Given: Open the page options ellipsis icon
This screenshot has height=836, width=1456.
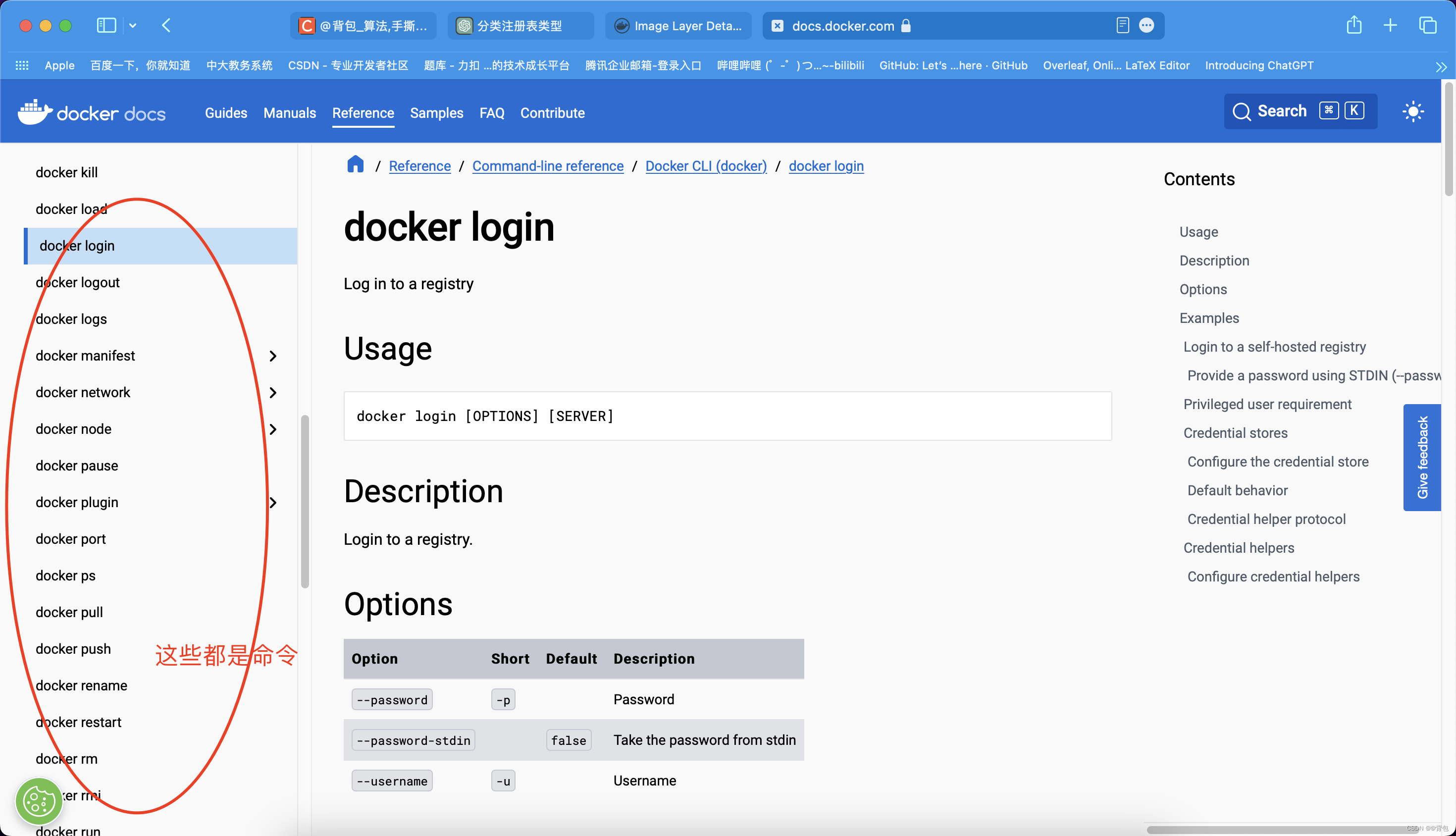Looking at the screenshot, I should point(1146,25).
